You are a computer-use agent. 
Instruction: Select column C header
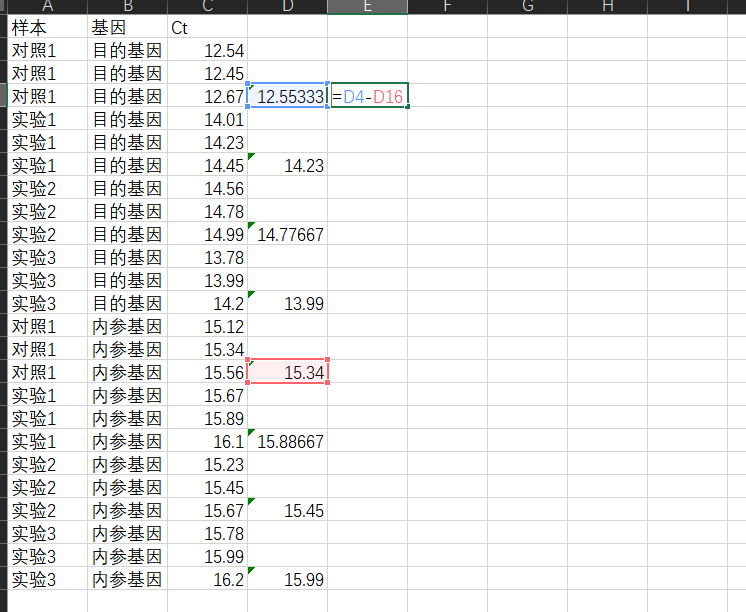point(207,7)
